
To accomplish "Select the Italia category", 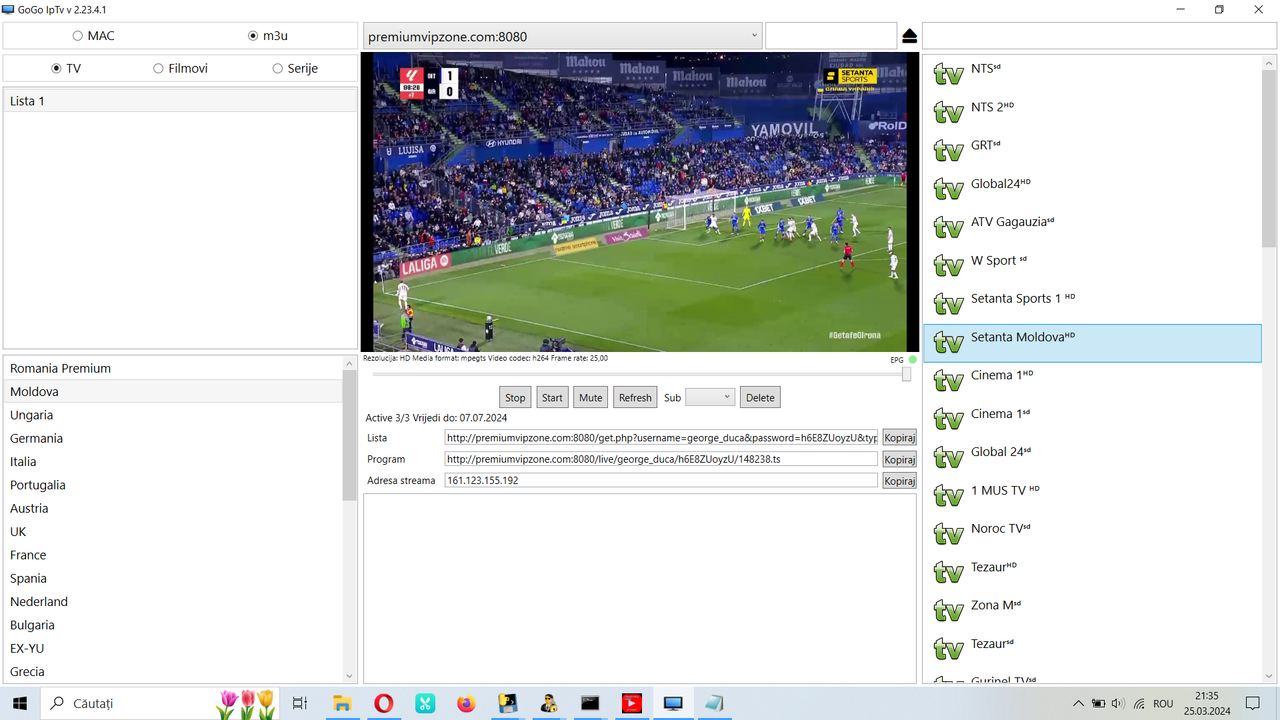I will (173, 462).
